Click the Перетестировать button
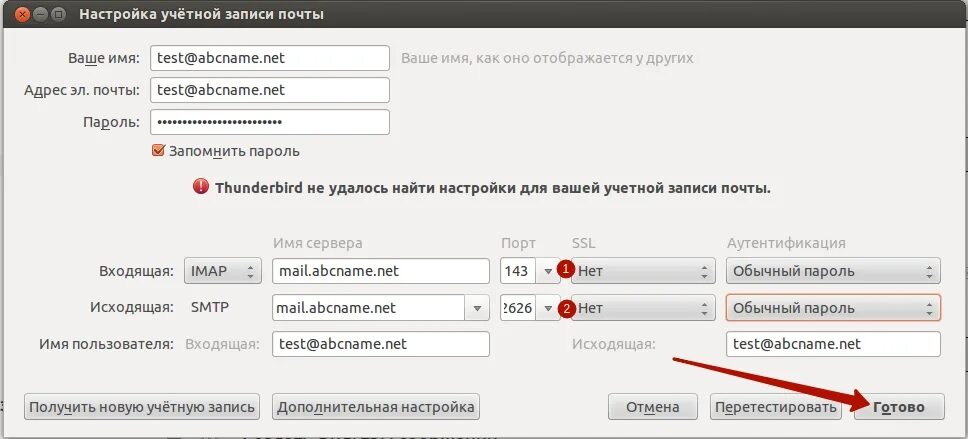The image size is (968, 439). click(776, 407)
